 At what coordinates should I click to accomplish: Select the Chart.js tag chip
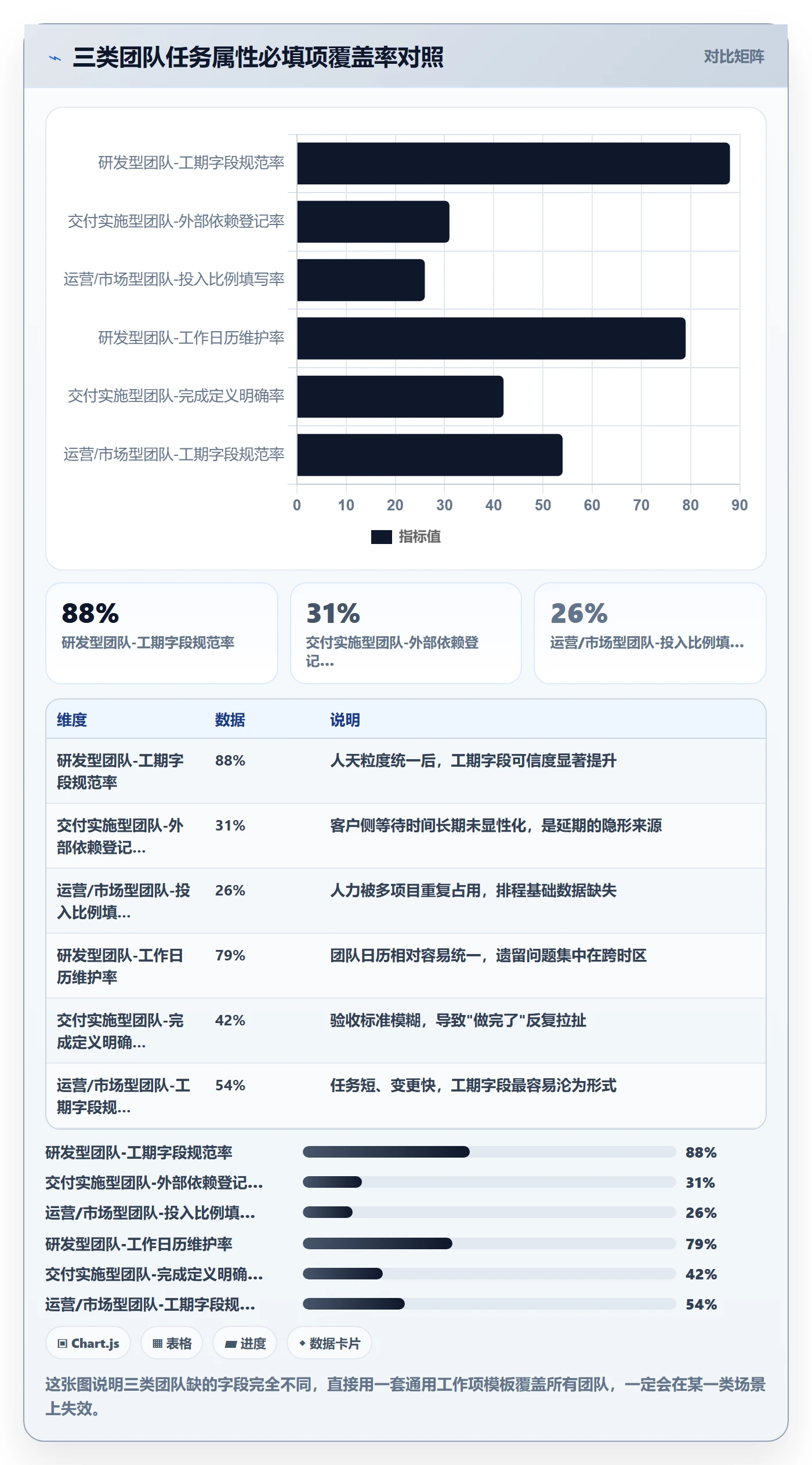coord(88,1343)
